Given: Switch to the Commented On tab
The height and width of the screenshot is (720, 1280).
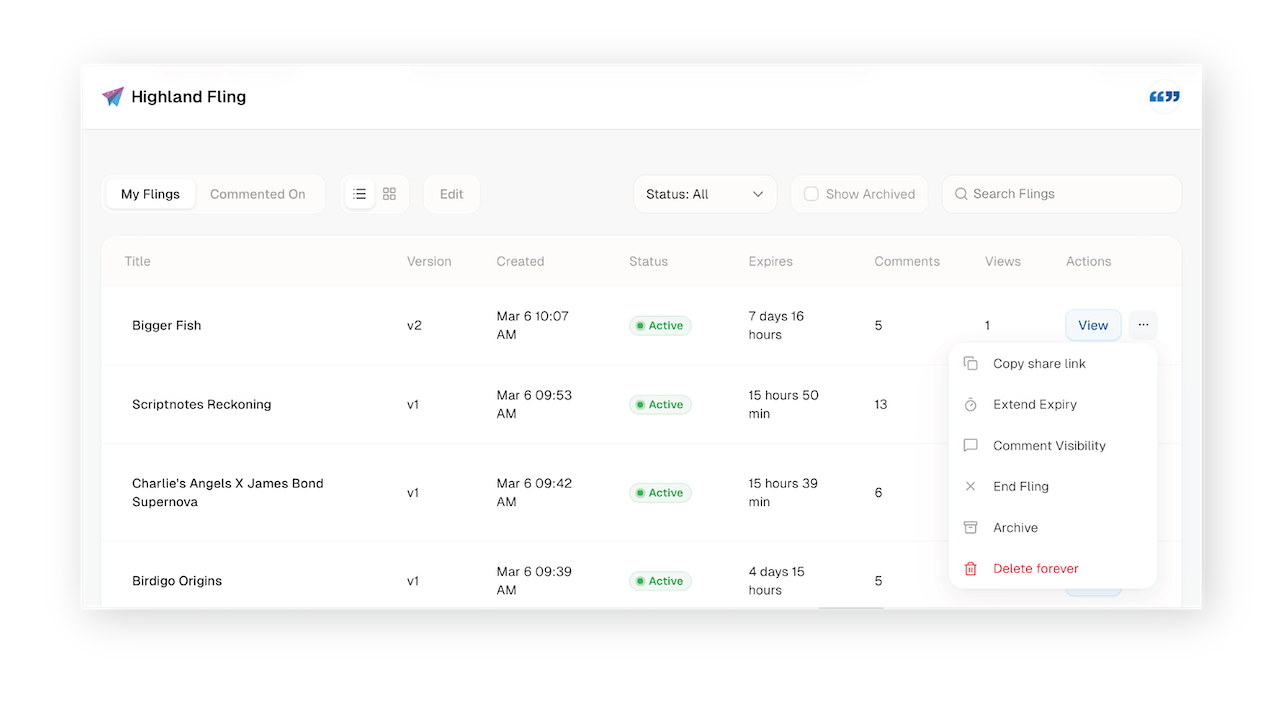Looking at the screenshot, I should pos(258,194).
